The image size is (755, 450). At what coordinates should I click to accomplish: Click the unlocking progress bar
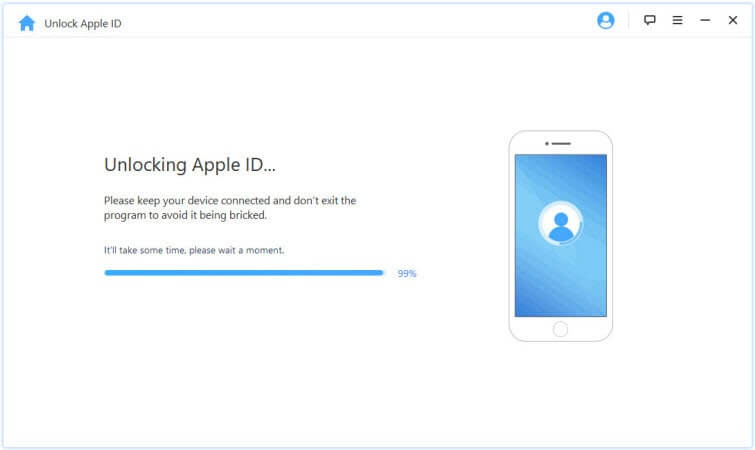coord(244,273)
